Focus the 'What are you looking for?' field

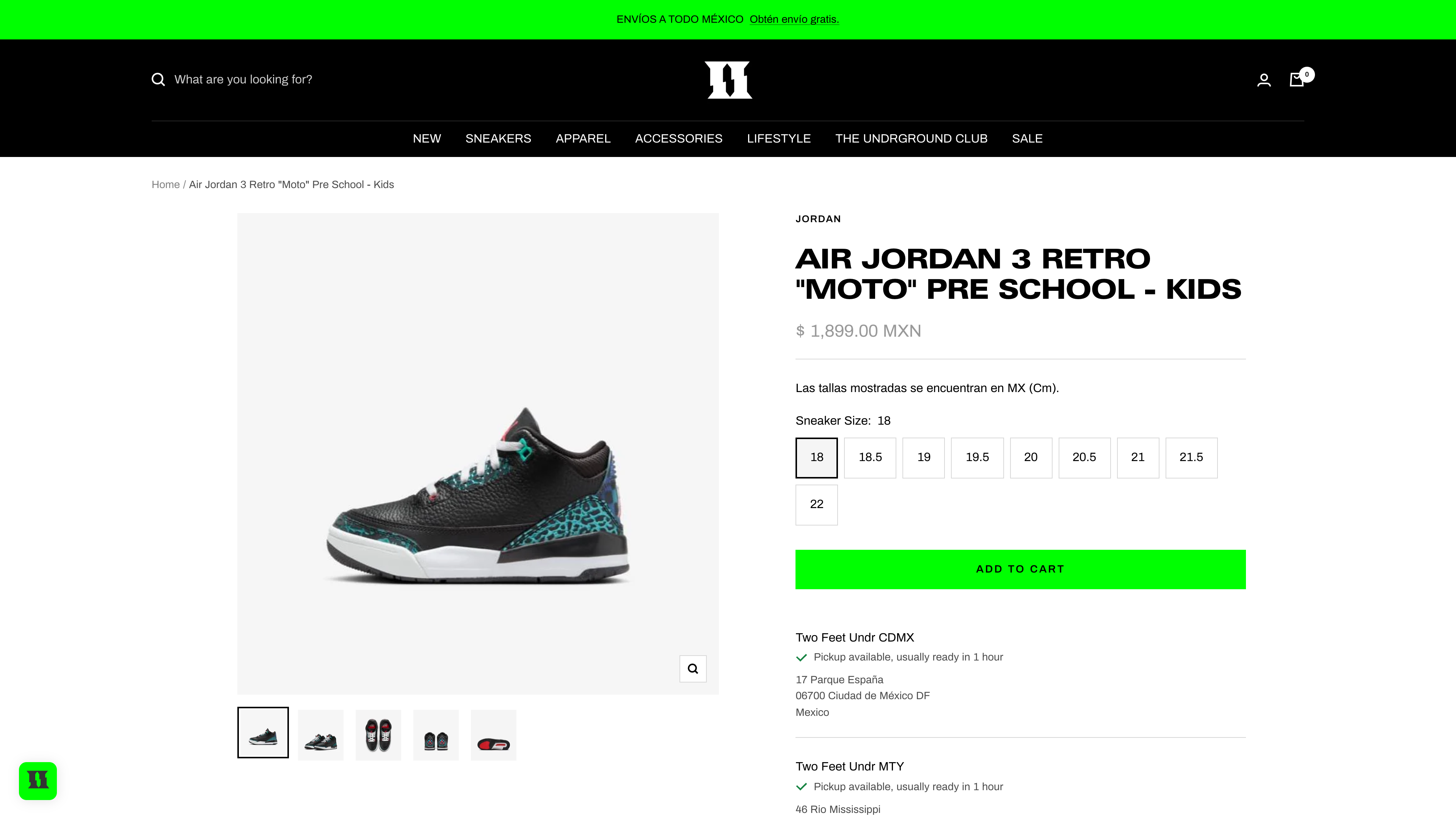click(243, 80)
